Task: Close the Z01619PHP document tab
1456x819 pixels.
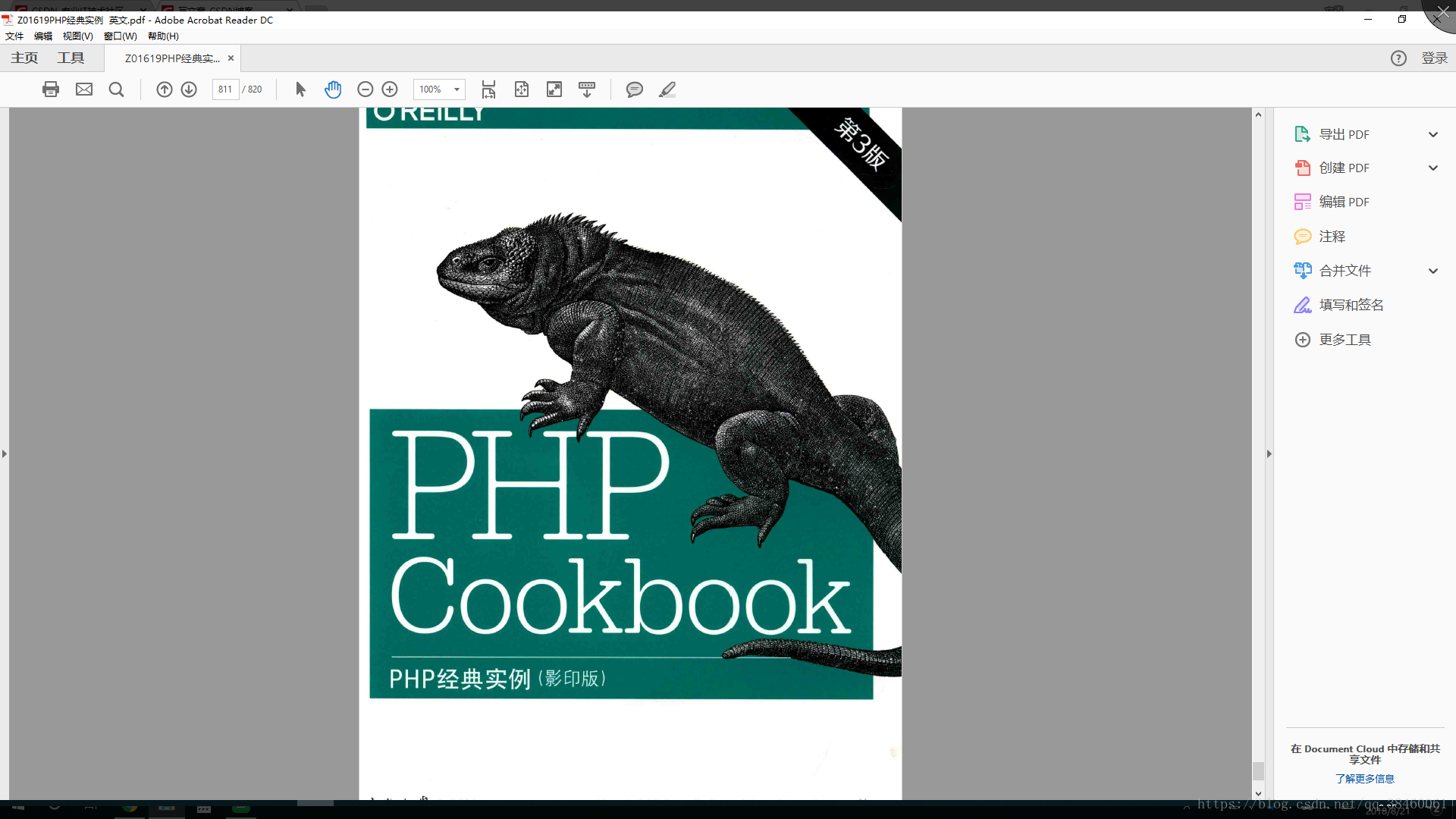Action: [x=231, y=58]
